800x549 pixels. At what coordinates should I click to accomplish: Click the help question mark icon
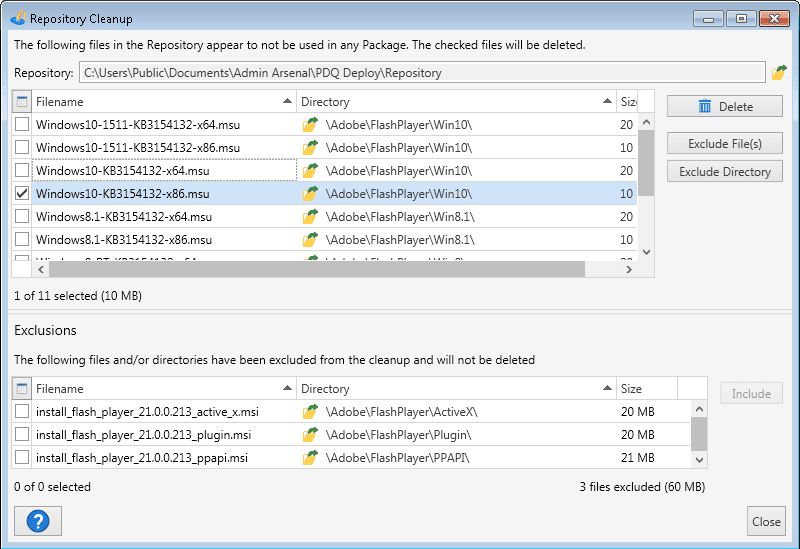point(38,521)
